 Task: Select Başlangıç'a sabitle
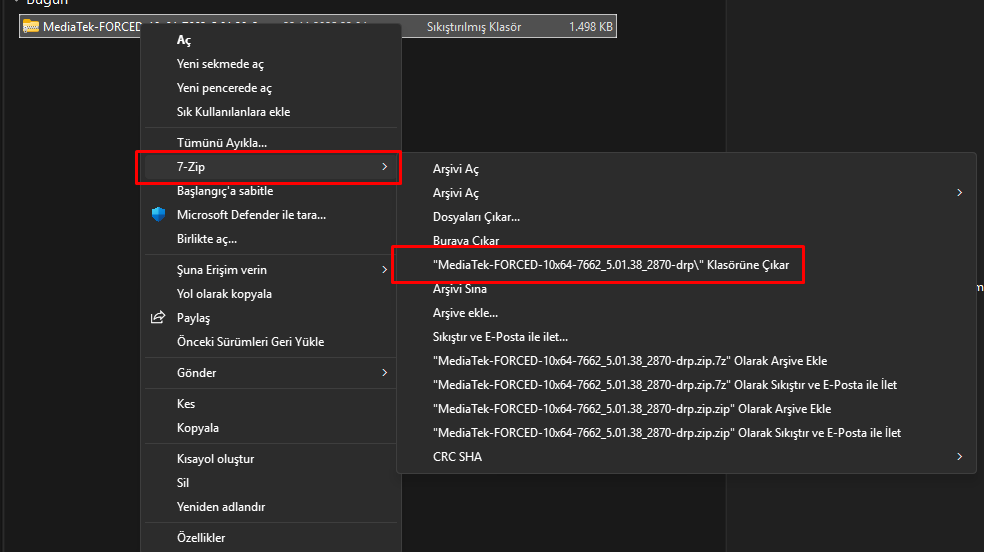click(x=271, y=191)
